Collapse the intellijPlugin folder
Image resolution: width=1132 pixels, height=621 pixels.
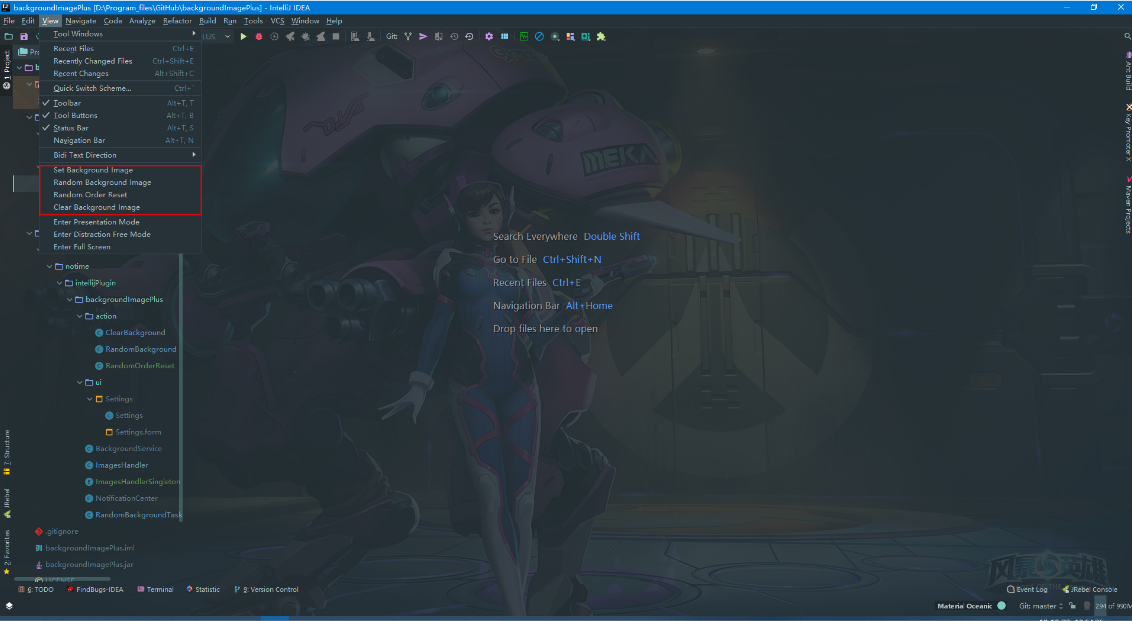[59, 283]
